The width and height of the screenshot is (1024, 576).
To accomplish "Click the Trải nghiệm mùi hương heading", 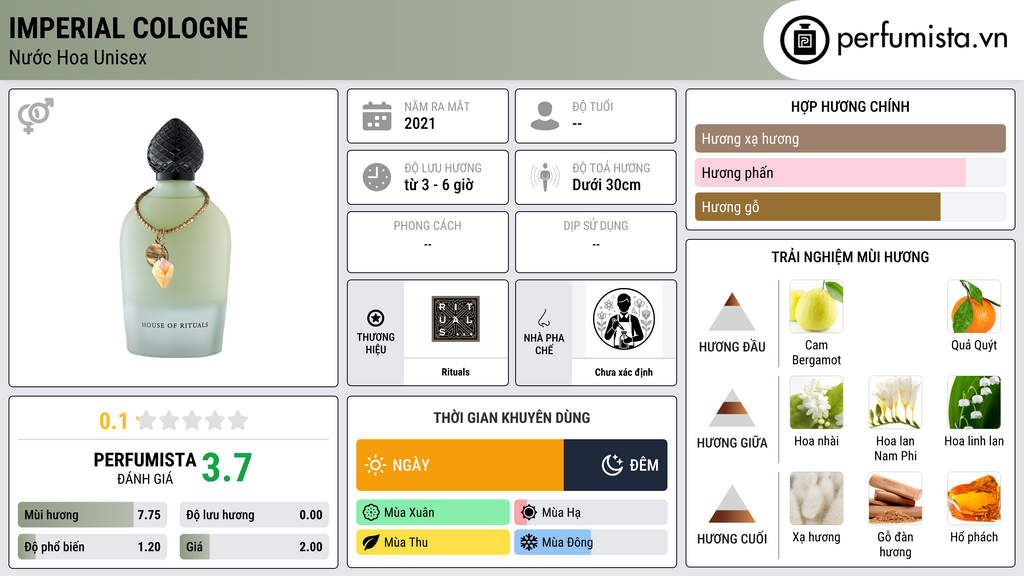I will coord(850,257).
